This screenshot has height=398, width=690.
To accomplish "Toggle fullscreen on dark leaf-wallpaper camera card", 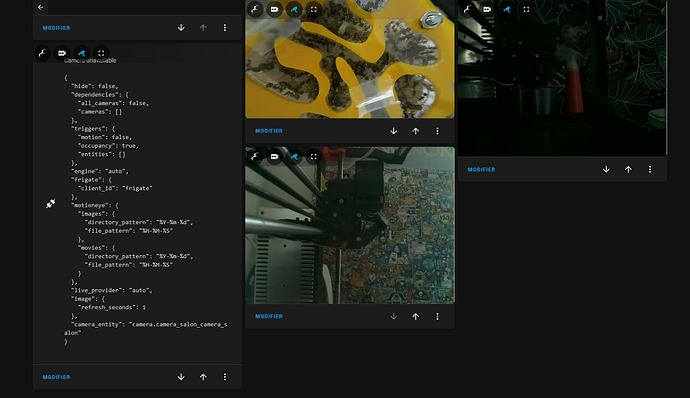I will [526, 9].
